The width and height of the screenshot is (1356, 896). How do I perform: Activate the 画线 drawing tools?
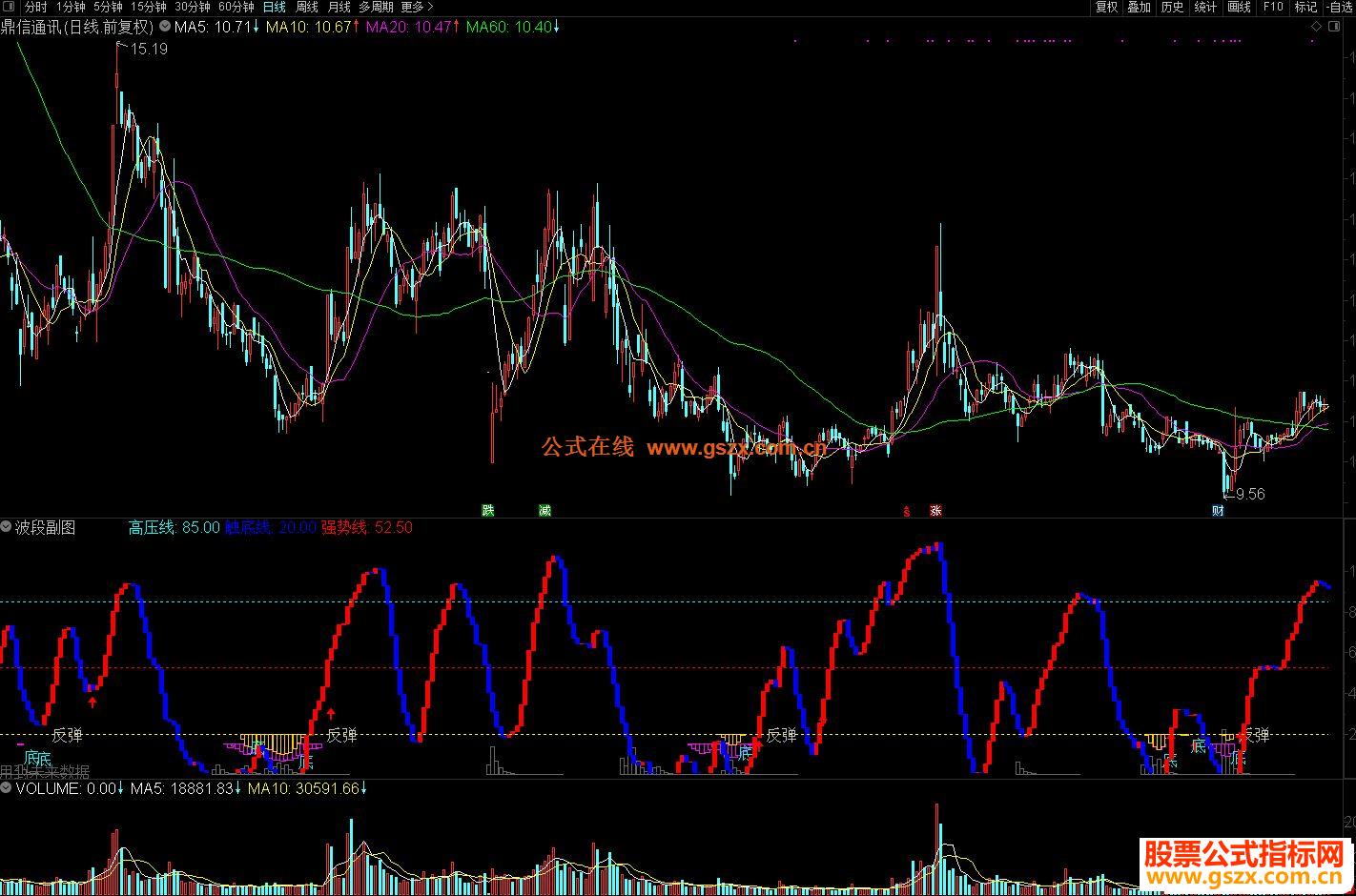pos(1239,7)
